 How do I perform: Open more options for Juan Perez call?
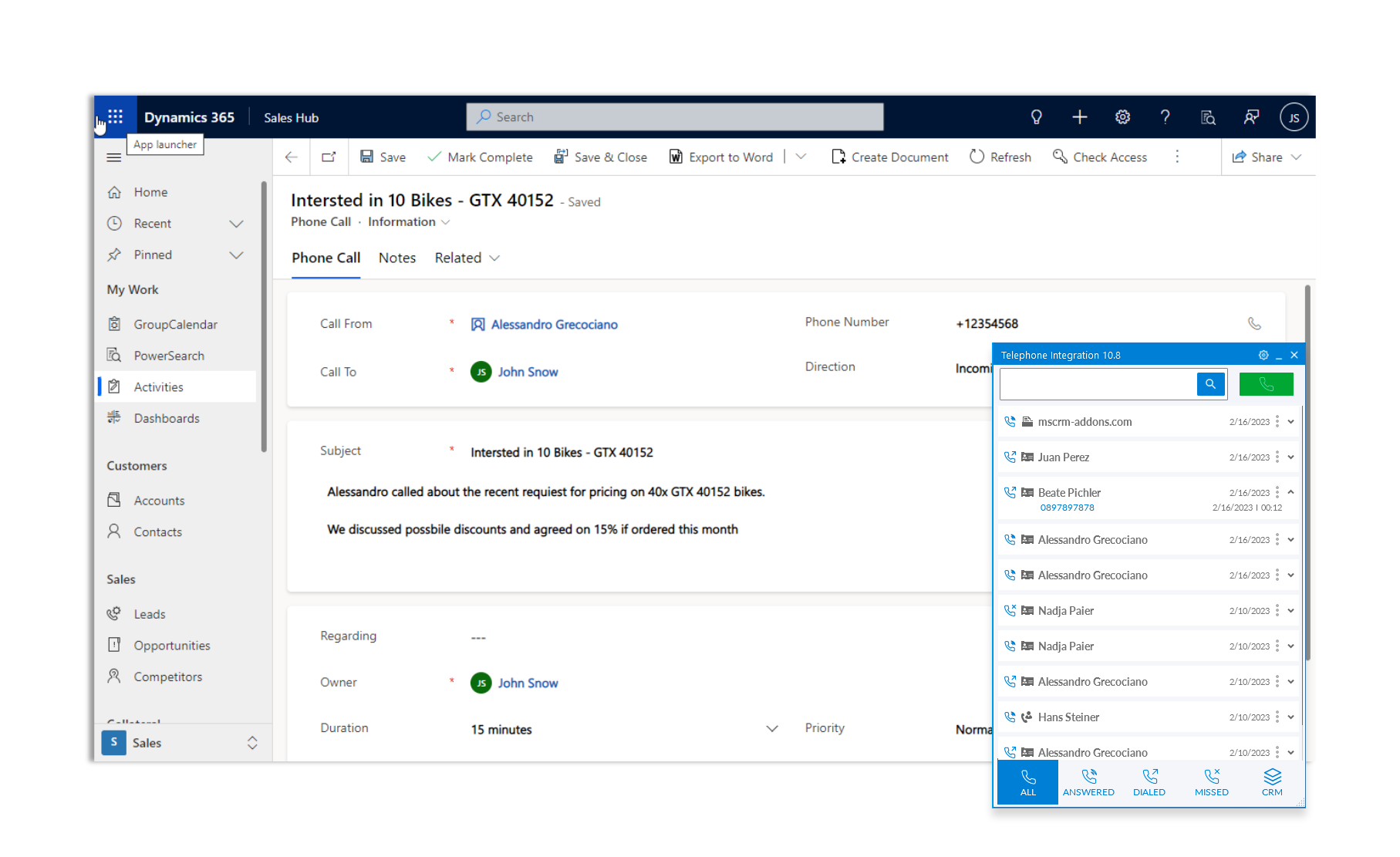[1277, 457]
